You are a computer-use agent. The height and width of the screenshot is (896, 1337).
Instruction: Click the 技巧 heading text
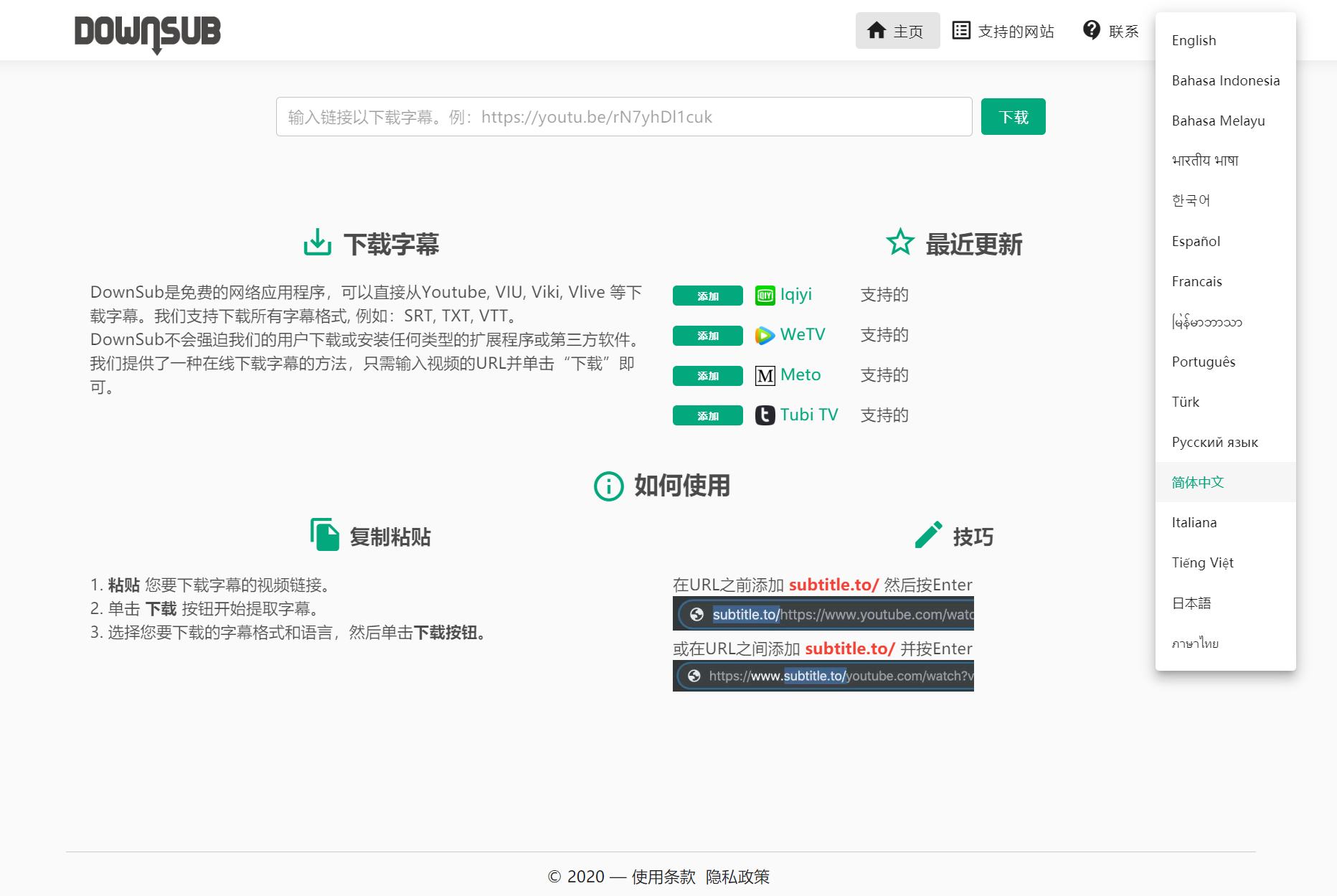pos(973,537)
